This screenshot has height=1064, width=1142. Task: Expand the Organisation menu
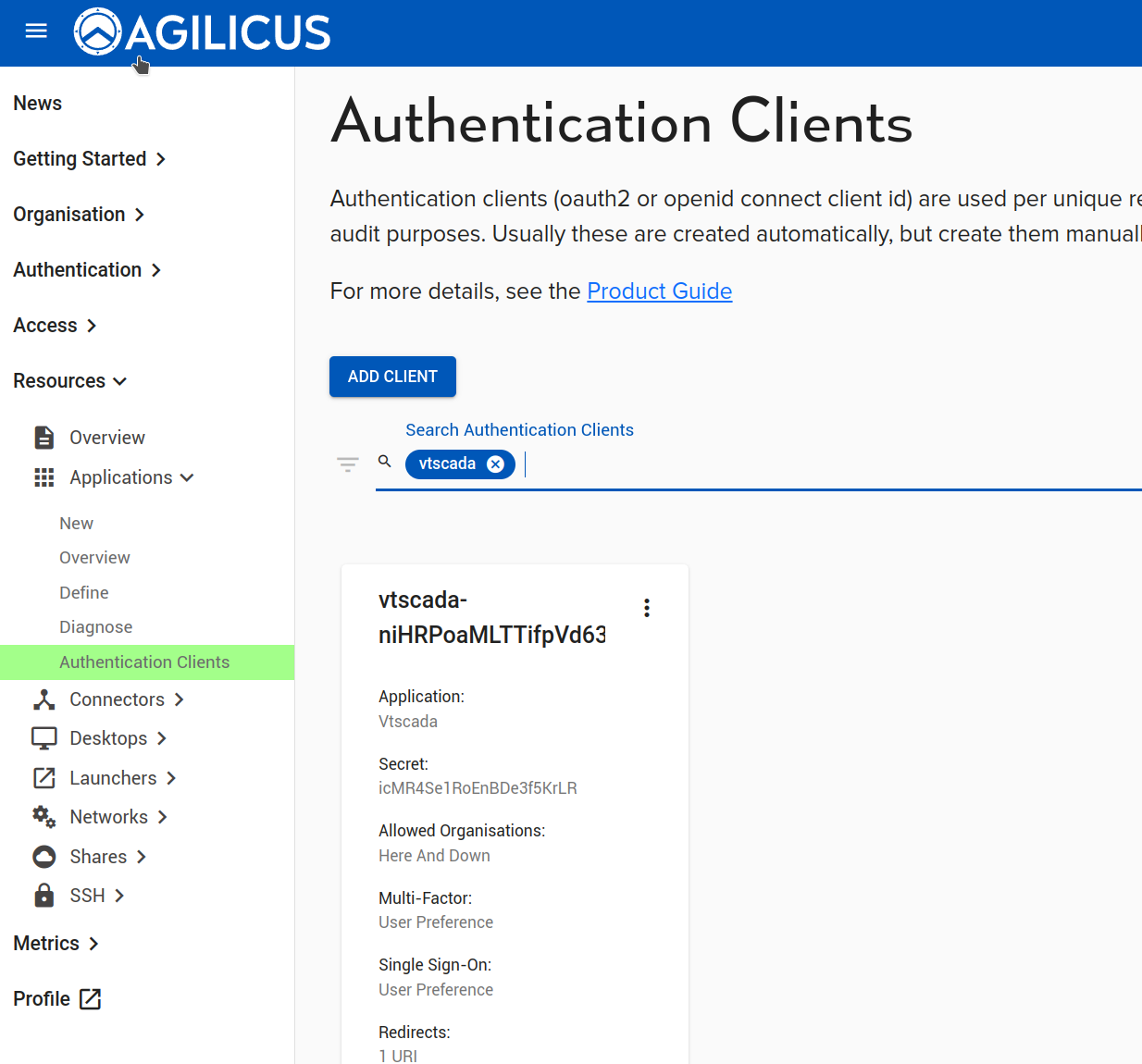(79, 215)
